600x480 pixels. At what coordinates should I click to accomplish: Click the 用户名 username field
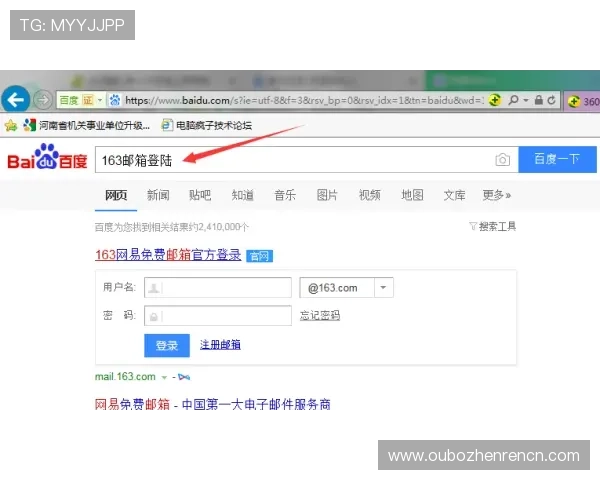click(218, 287)
